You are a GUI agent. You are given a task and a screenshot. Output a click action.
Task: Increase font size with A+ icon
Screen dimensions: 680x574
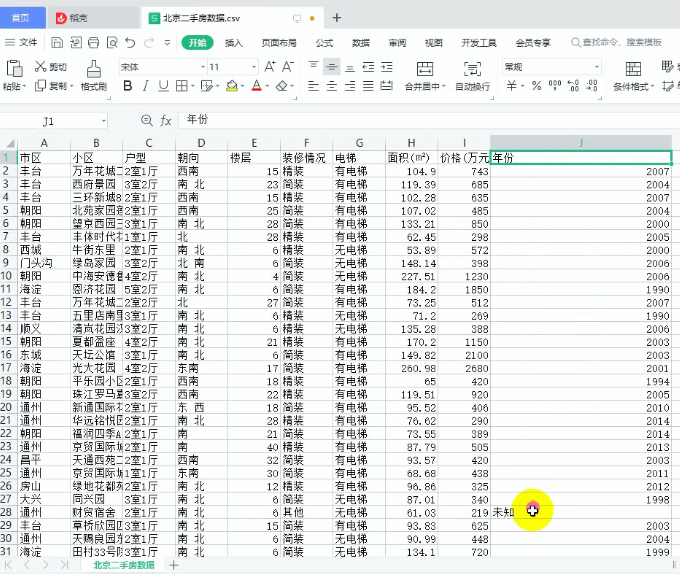coord(270,67)
